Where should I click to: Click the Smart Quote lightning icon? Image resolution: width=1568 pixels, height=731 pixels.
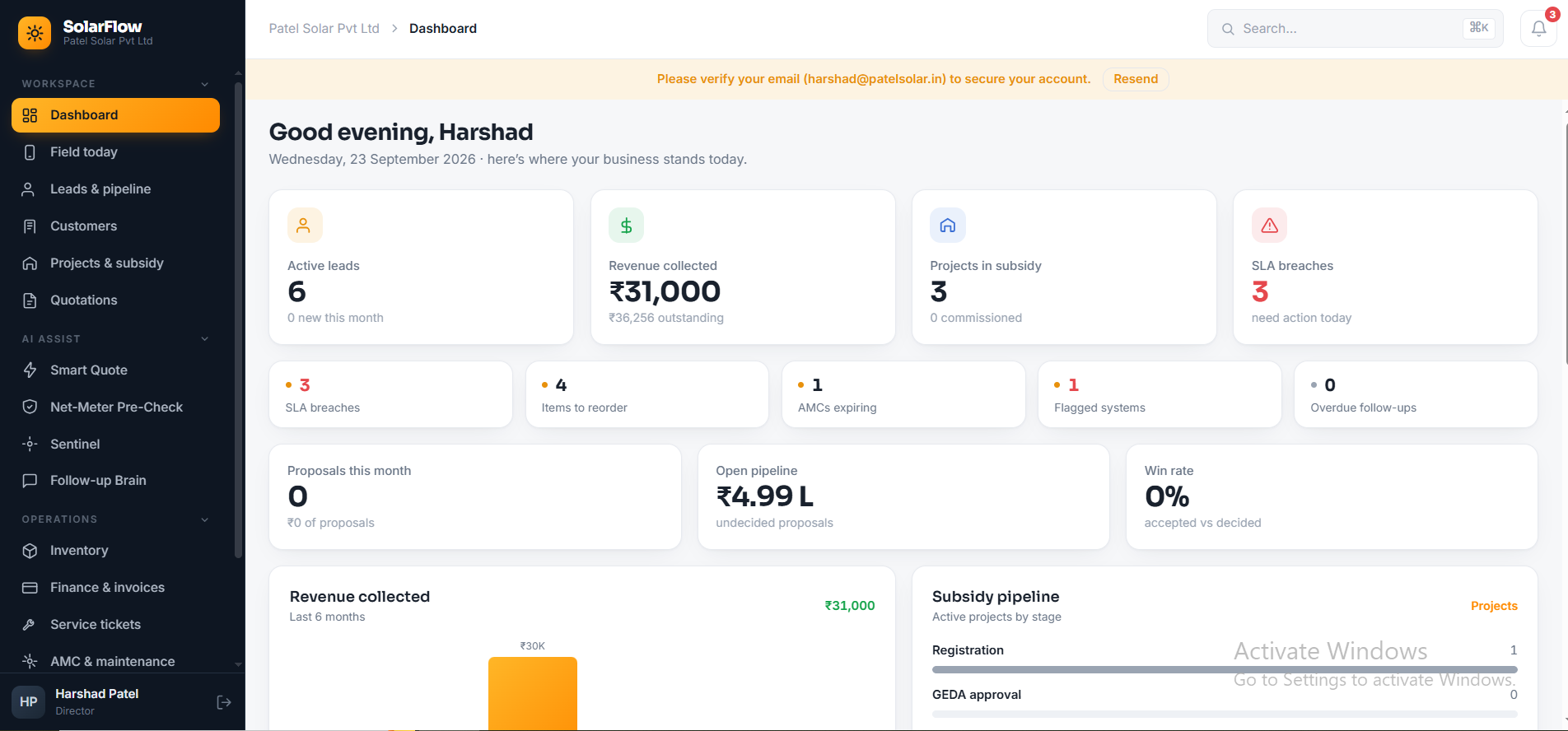tap(30, 370)
